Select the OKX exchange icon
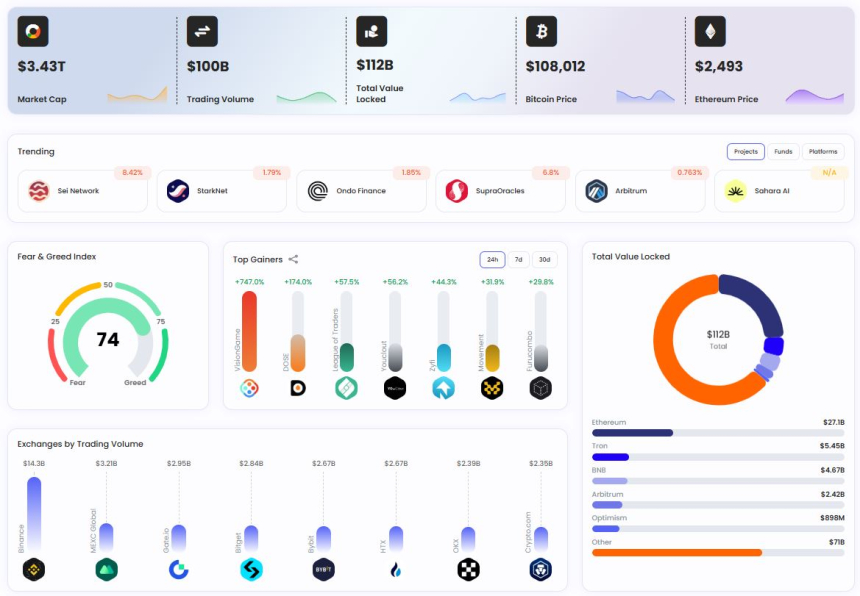The height and width of the screenshot is (596, 860). click(x=468, y=570)
